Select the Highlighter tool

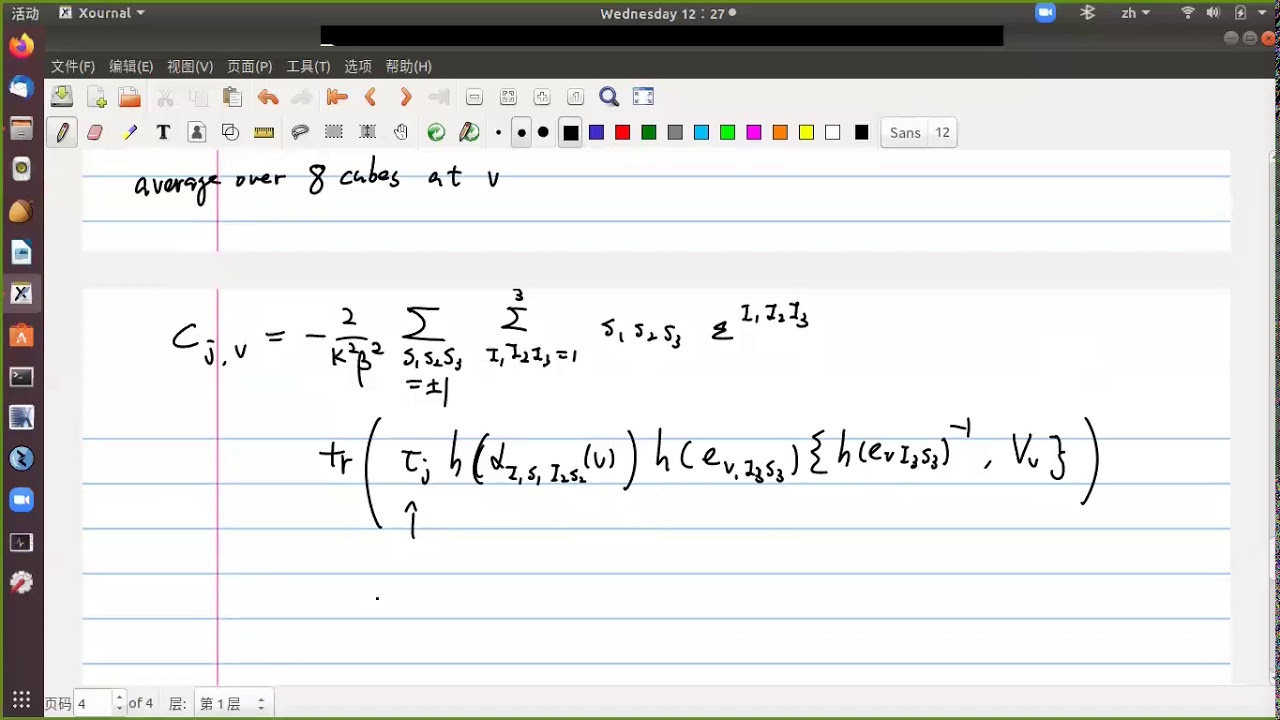(130, 132)
